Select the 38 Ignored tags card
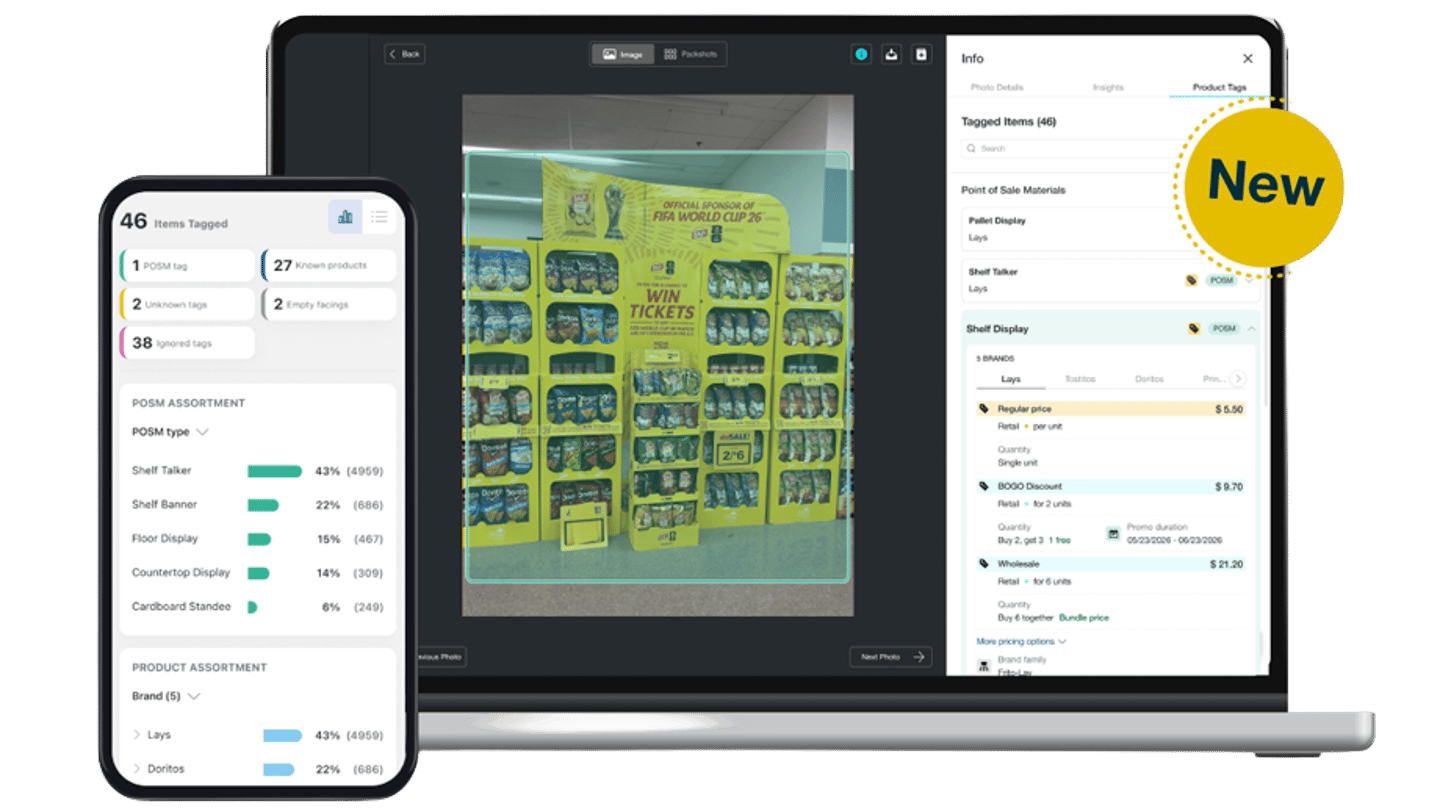This screenshot has height=809, width=1440. coord(187,343)
